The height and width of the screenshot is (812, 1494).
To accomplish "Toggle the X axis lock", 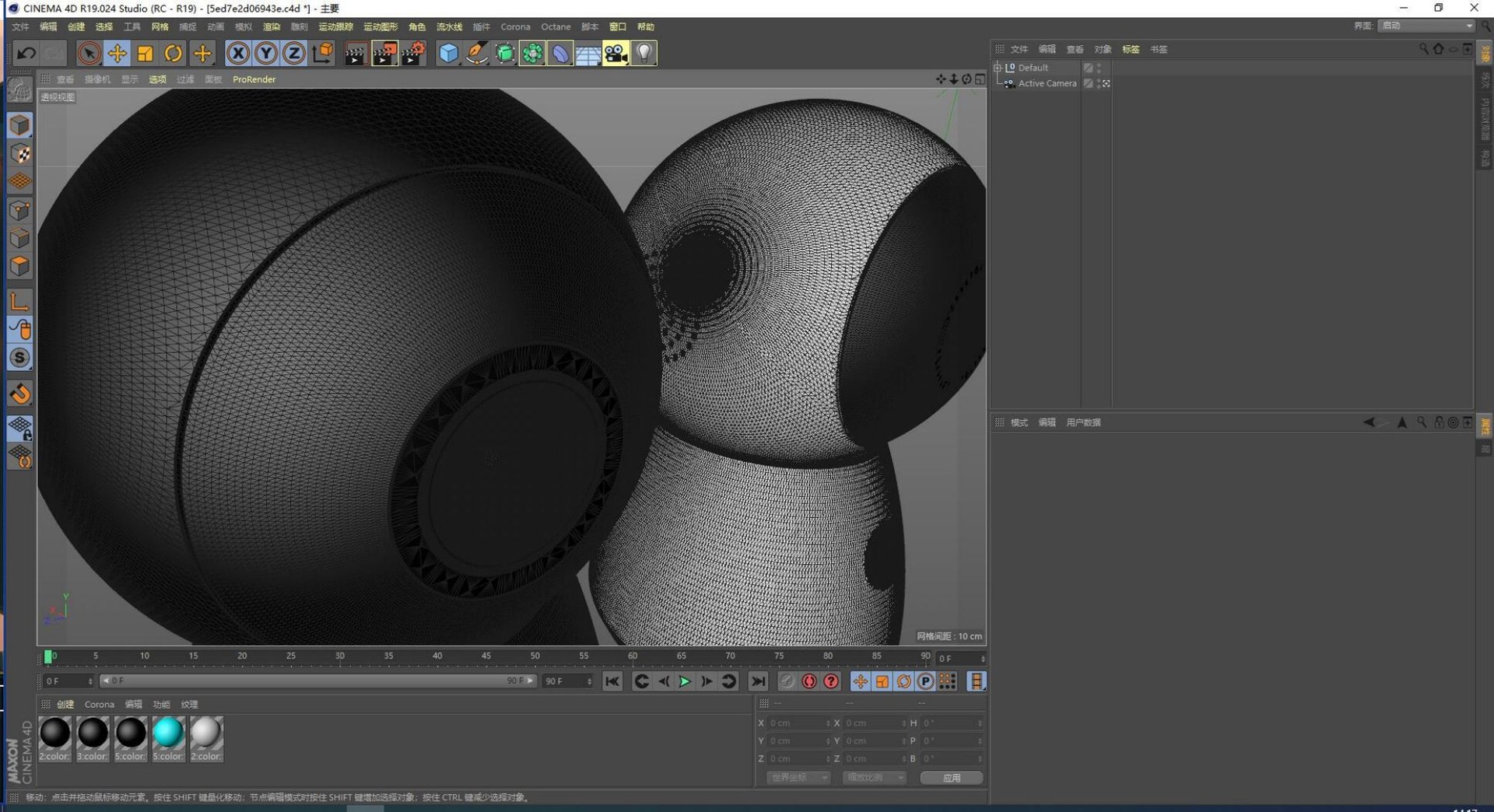I will [x=238, y=54].
